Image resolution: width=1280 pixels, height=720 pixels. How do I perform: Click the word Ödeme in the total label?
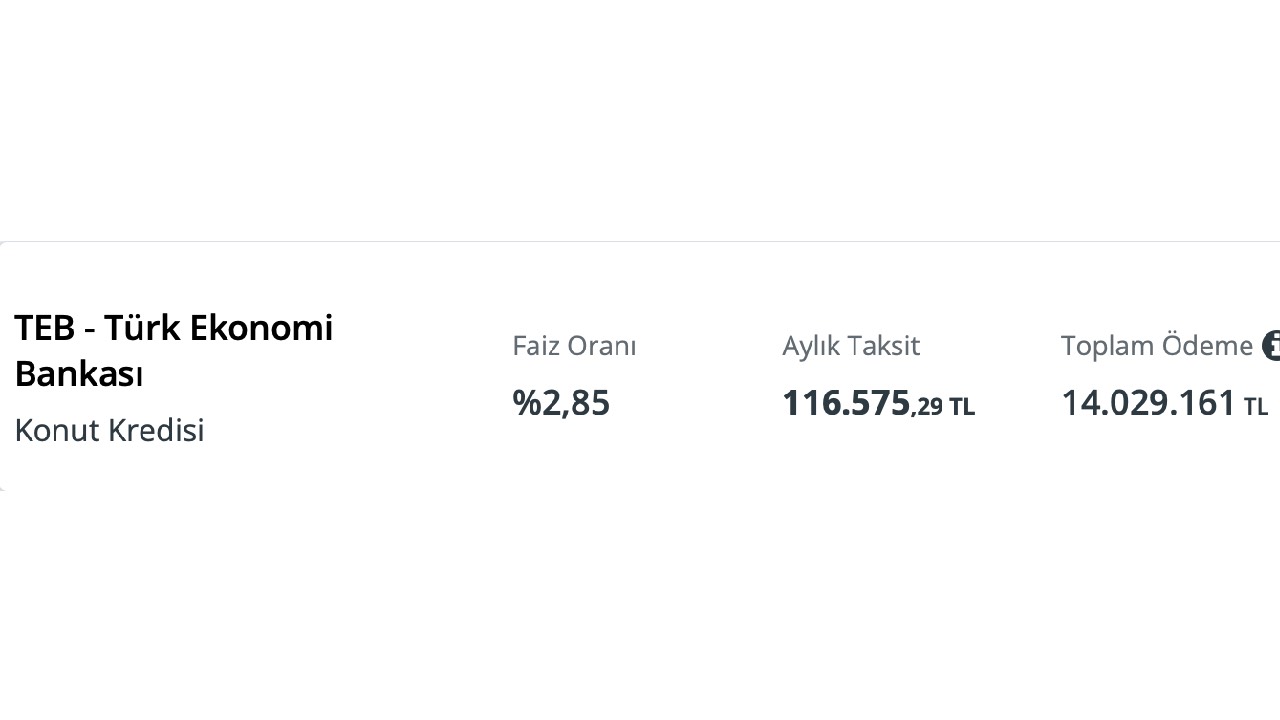1210,346
